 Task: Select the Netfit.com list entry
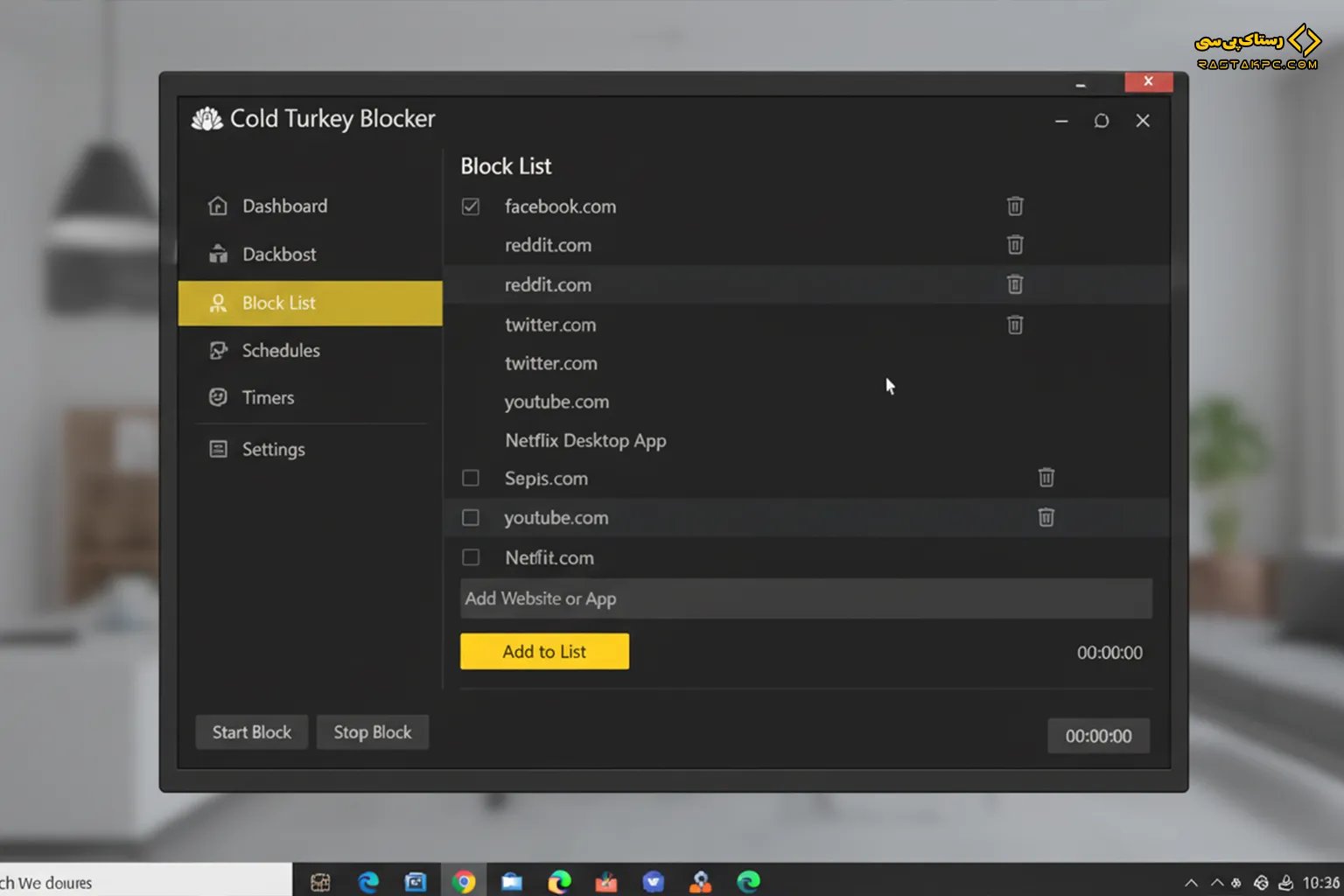(x=549, y=557)
